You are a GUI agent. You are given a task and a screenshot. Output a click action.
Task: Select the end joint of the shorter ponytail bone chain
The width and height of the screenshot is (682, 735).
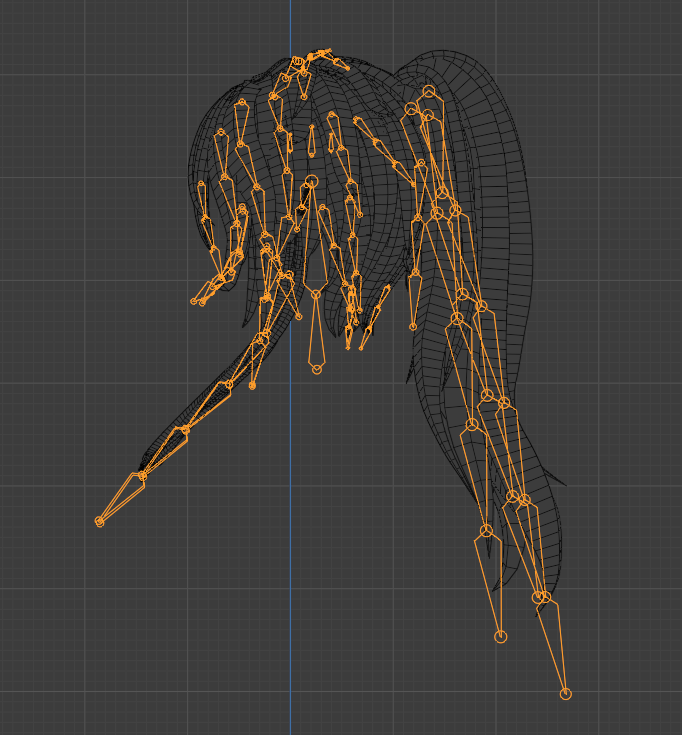(501, 637)
